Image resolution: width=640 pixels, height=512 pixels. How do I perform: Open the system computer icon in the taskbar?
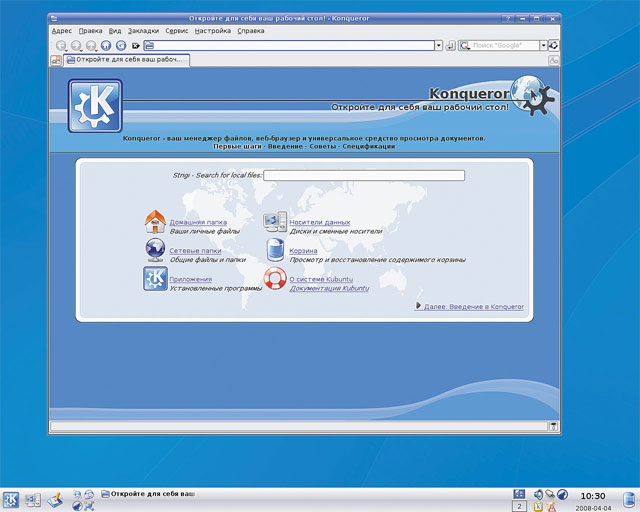[x=33, y=500]
